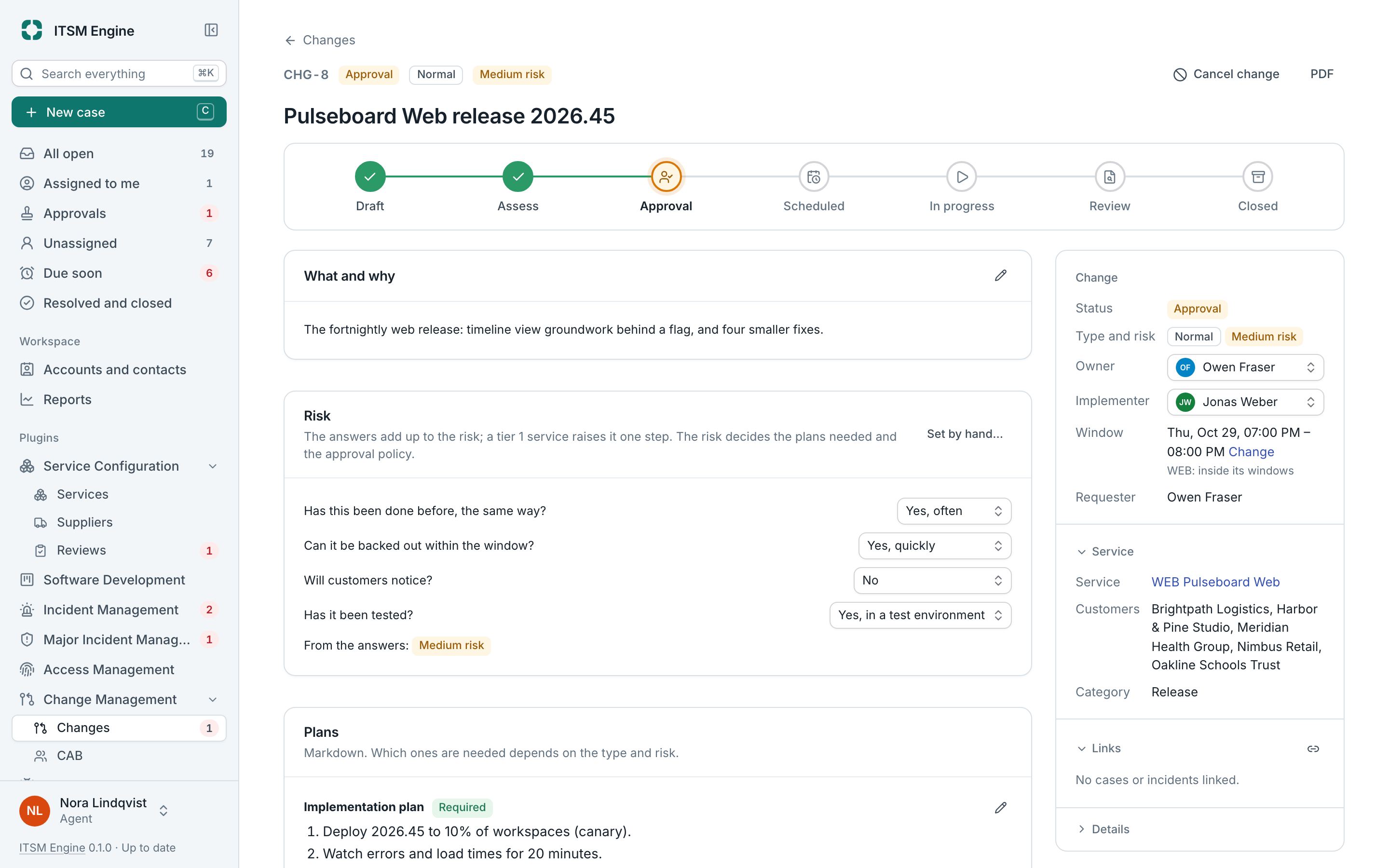Click the Review stage document icon
The height and width of the screenshot is (868, 1389).
(x=1109, y=177)
